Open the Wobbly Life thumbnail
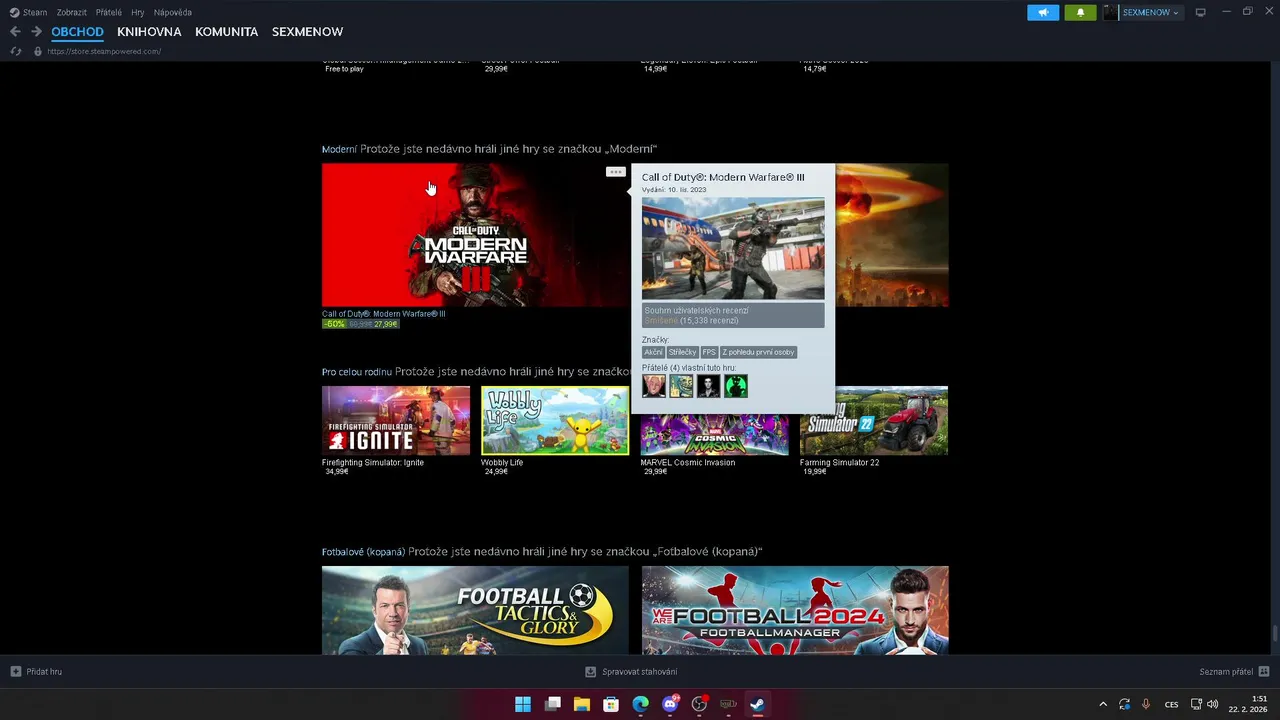 pos(555,420)
